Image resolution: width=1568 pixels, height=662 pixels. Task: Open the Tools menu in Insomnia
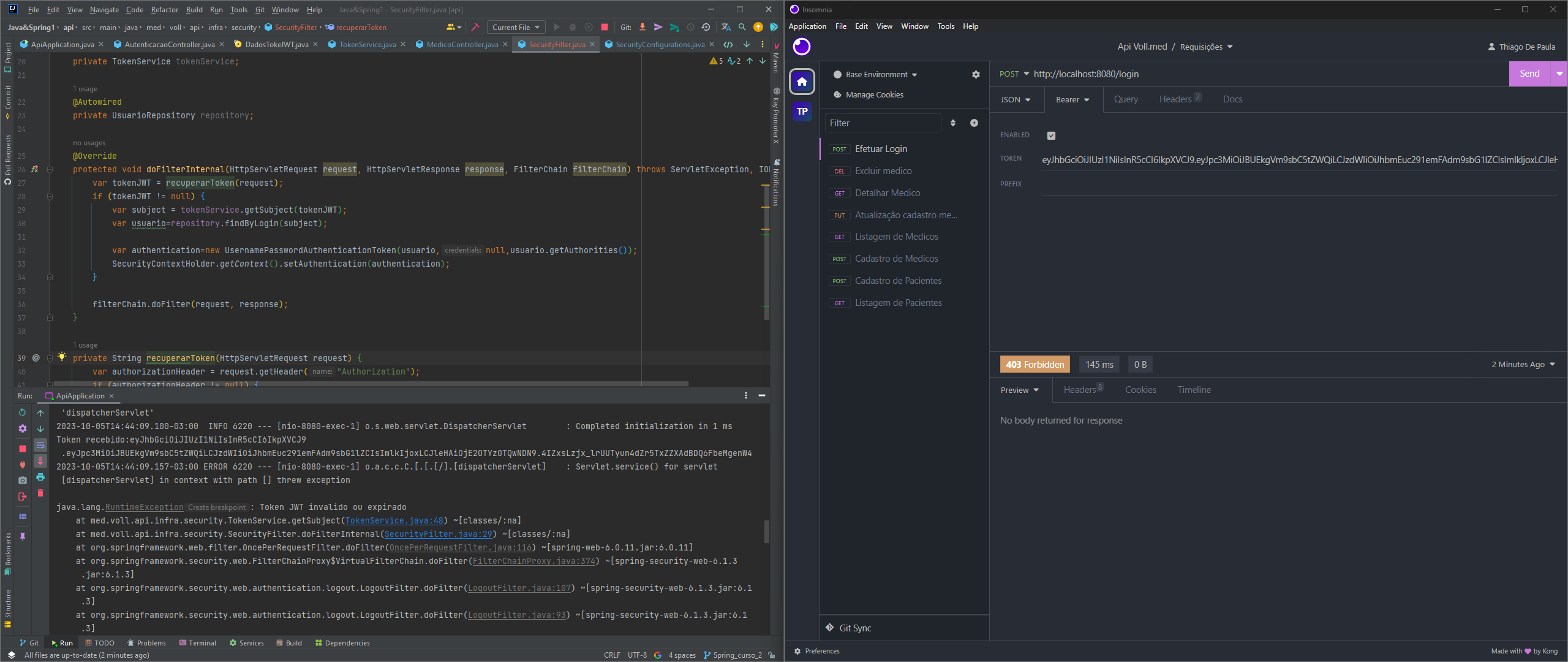[946, 26]
